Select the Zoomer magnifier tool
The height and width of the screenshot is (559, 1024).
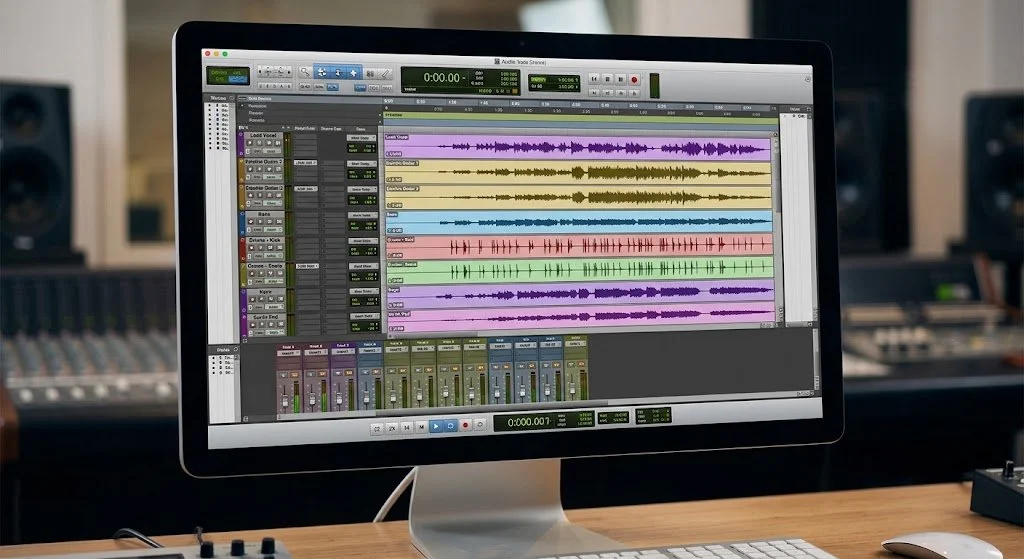point(304,72)
